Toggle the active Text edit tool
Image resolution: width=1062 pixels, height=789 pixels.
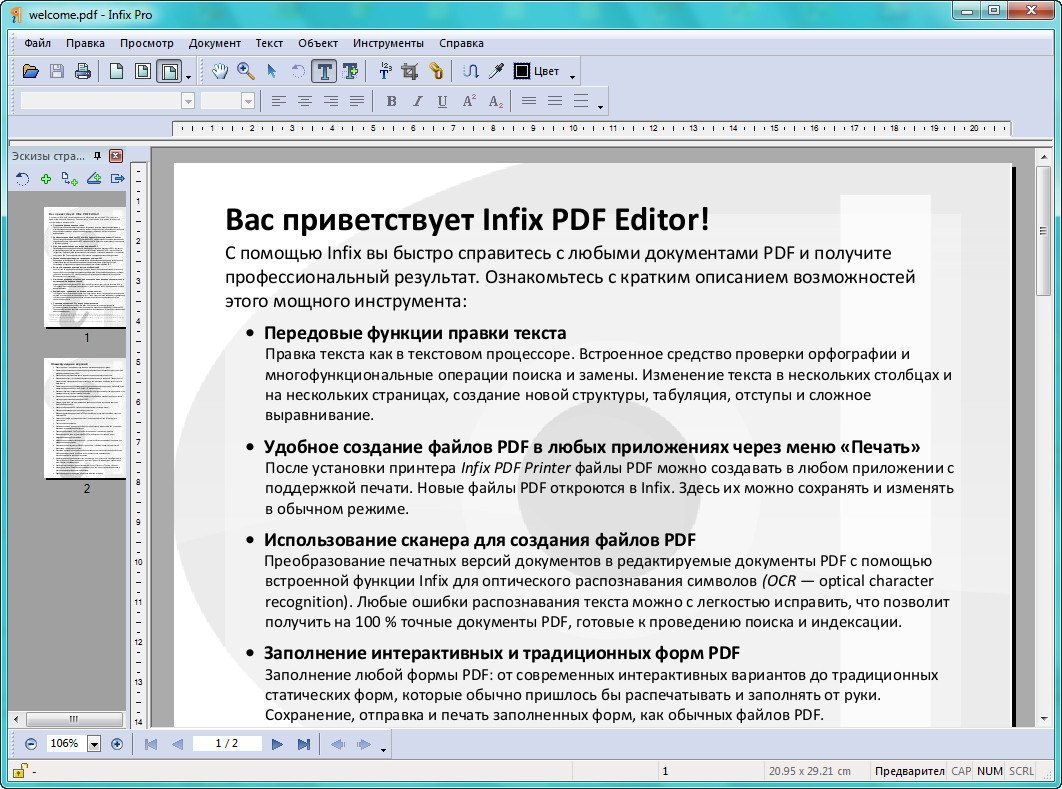click(x=324, y=71)
